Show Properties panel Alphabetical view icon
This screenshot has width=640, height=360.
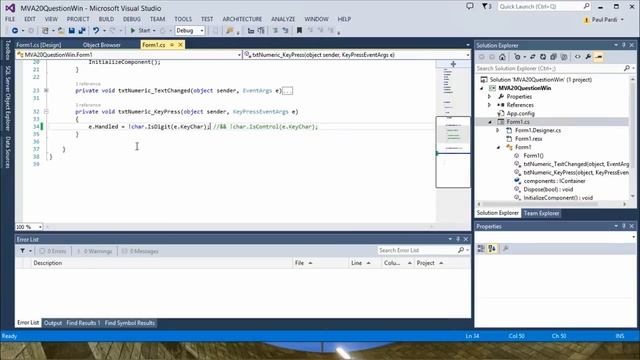pyautogui.click(x=492, y=249)
